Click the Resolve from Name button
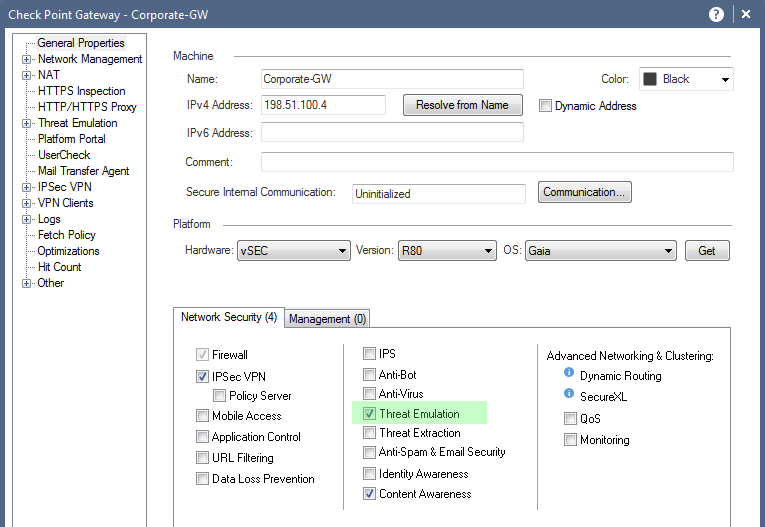The image size is (765, 527). (463, 105)
